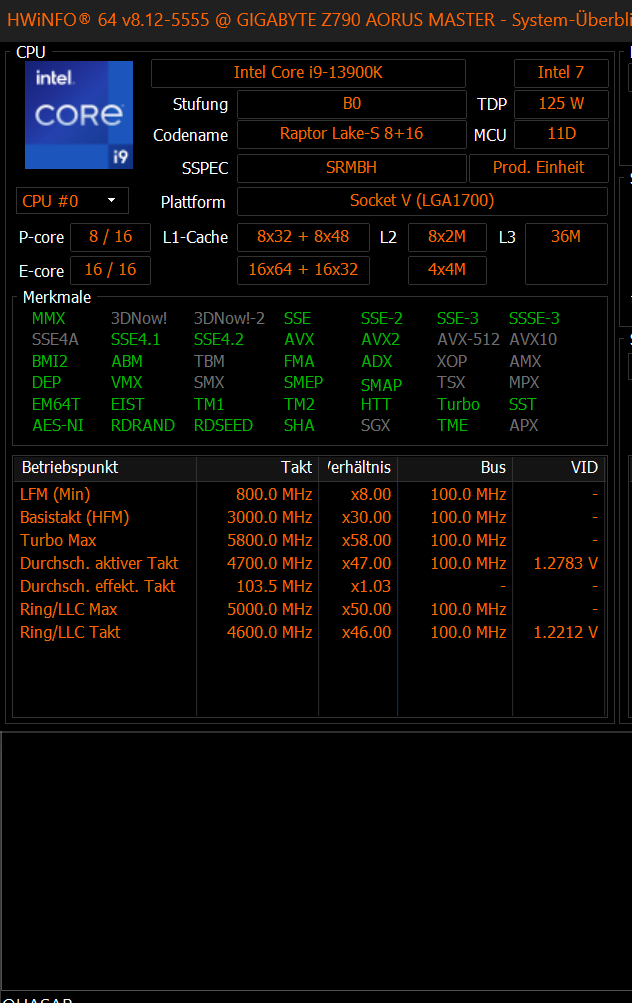Click the AES-NI feature label
This screenshot has height=1003, width=632.
(58, 425)
